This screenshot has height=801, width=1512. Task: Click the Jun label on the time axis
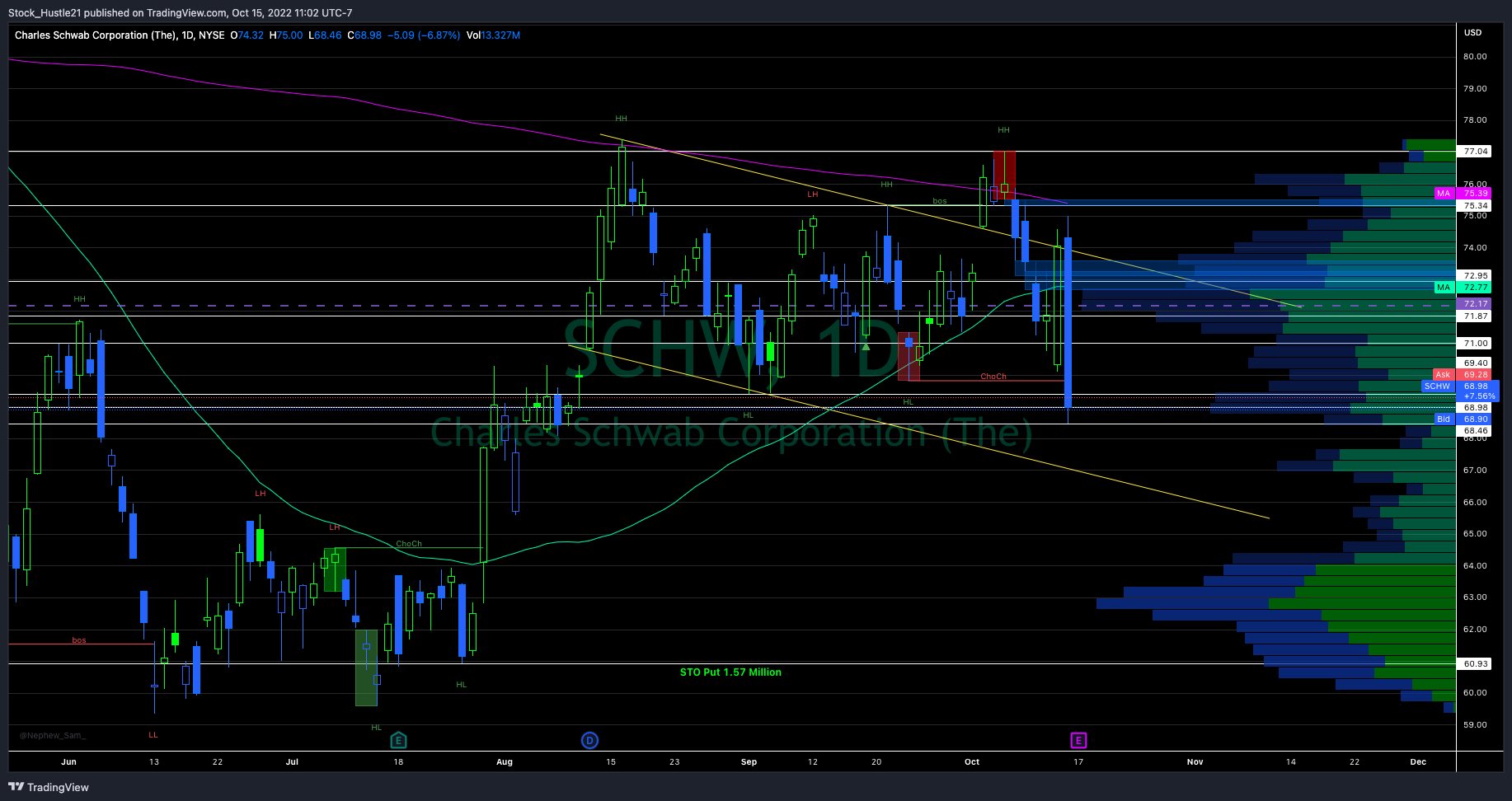click(68, 762)
